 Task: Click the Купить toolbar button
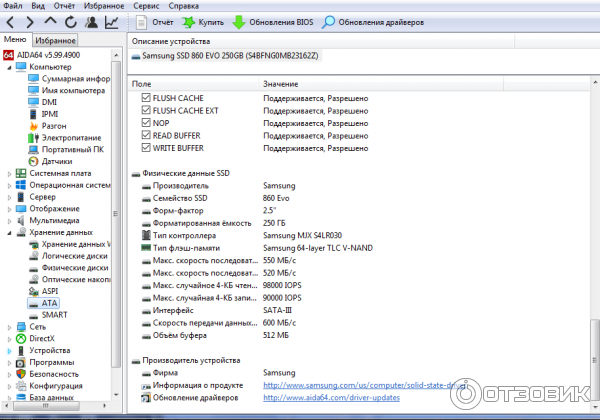(203, 22)
